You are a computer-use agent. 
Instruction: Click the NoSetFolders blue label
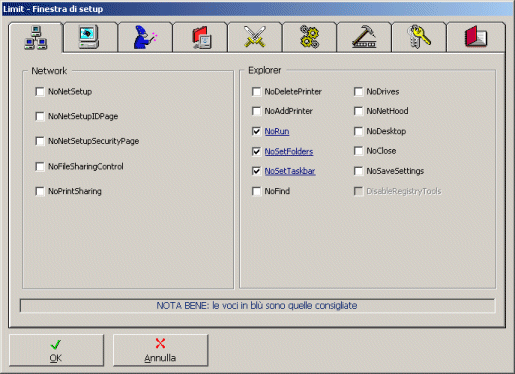point(289,152)
